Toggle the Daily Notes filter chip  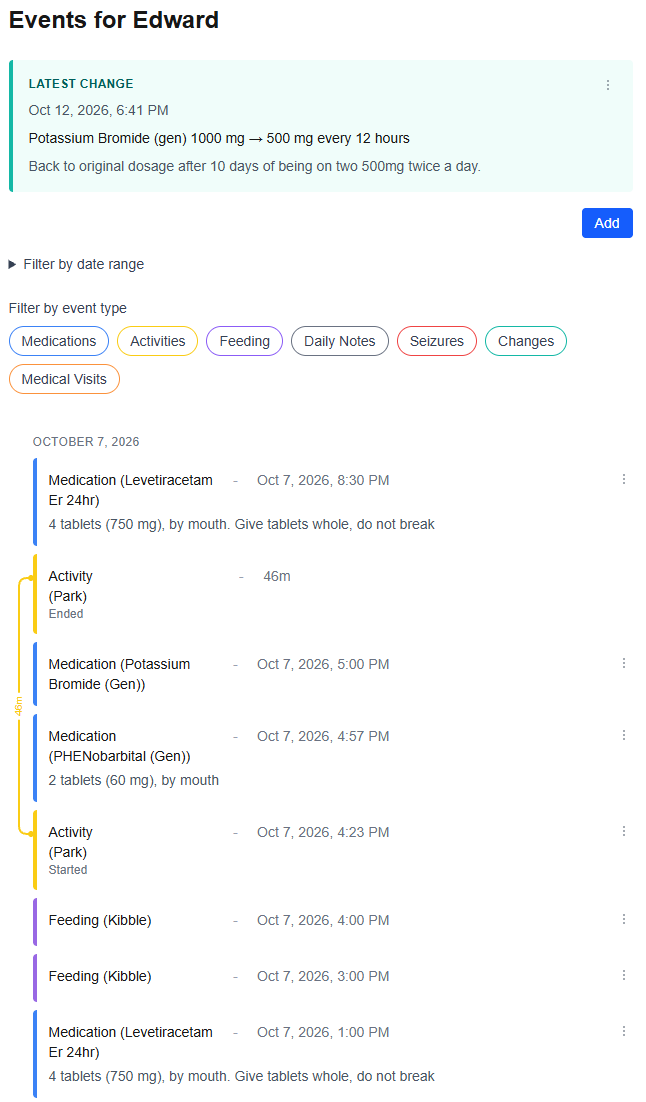coord(340,341)
